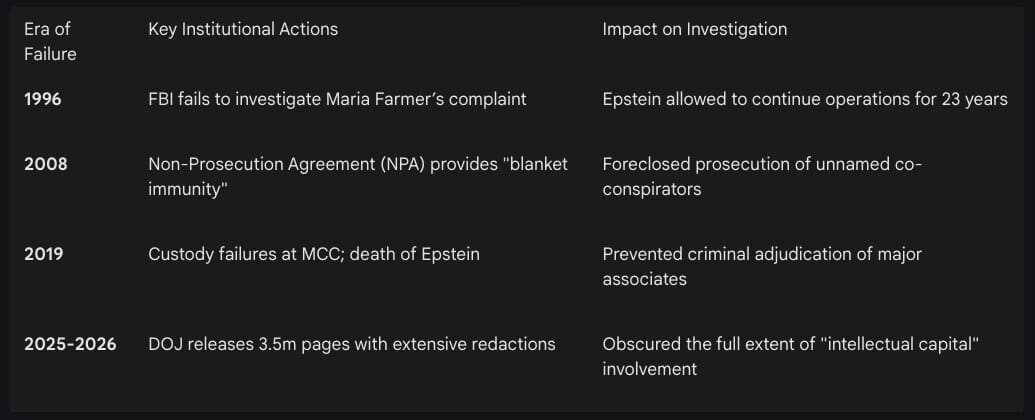1035x420 pixels.
Task: Click the word 'immunity"' in 2008 row
Action: 184,189
